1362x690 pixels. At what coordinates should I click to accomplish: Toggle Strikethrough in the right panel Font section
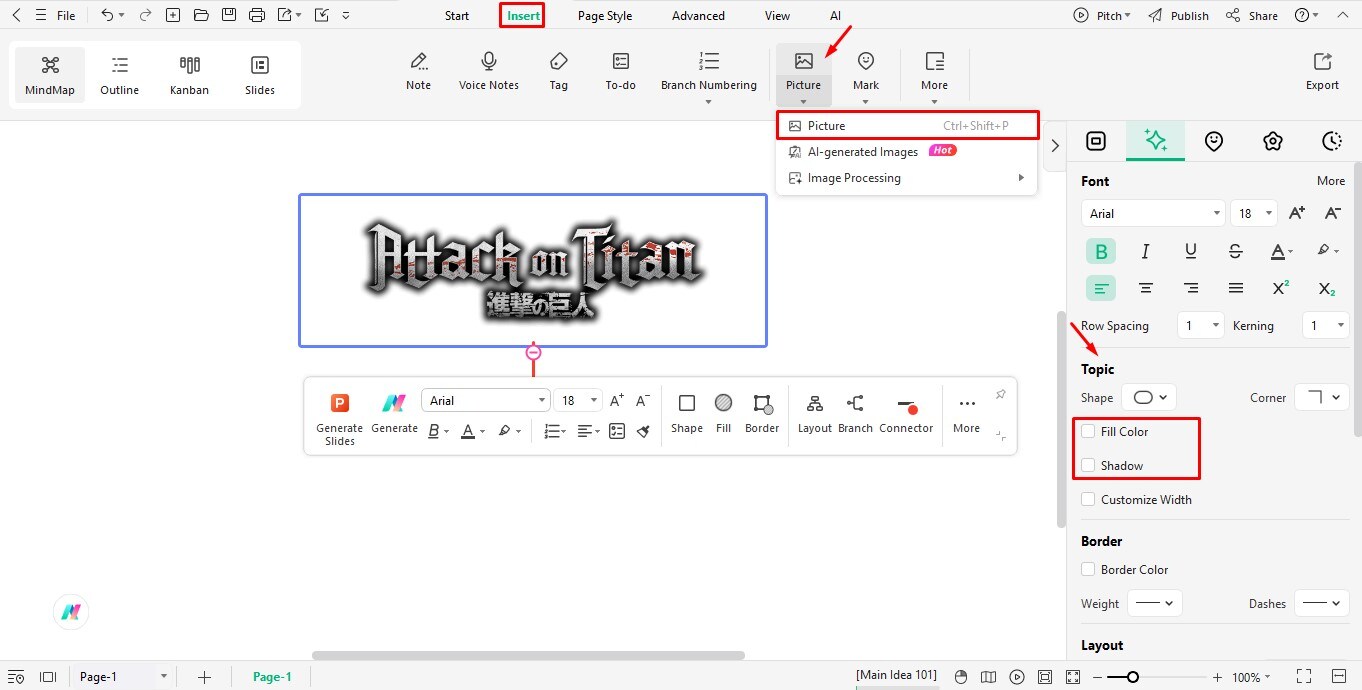pyautogui.click(x=1236, y=251)
